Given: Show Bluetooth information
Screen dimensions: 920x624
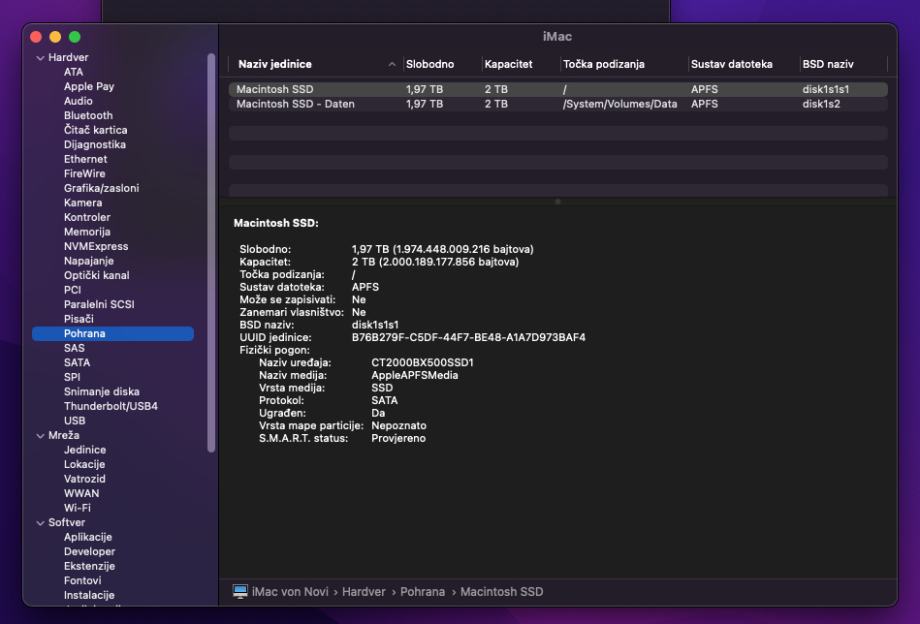Looking at the screenshot, I should [x=88, y=116].
